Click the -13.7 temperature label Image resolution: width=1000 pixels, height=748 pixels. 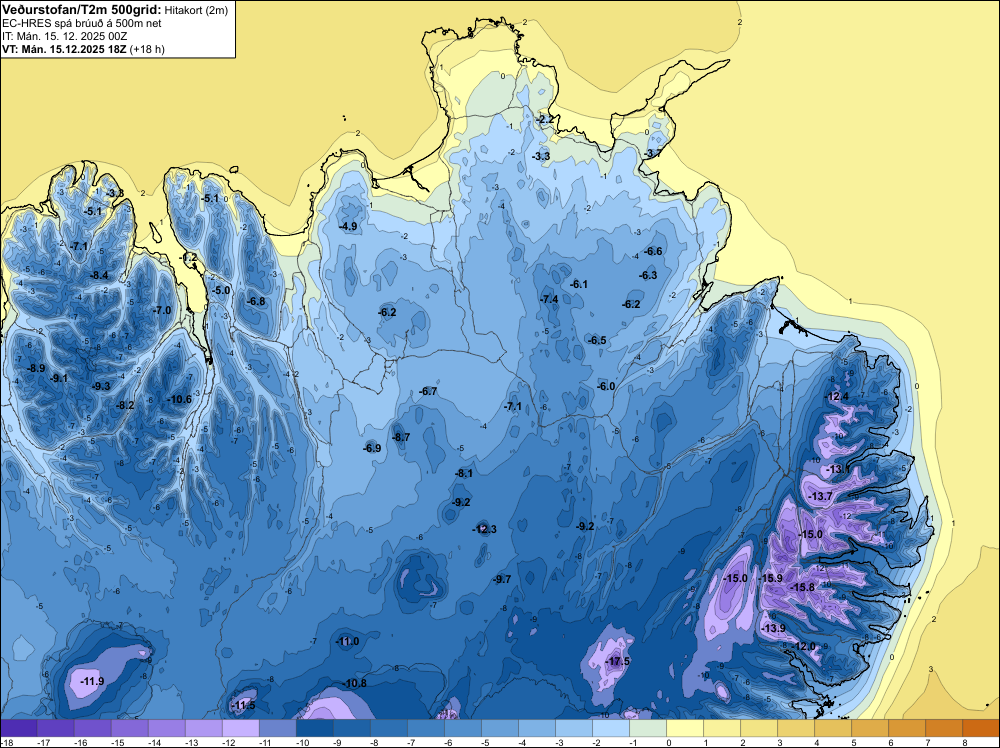pyautogui.click(x=820, y=496)
